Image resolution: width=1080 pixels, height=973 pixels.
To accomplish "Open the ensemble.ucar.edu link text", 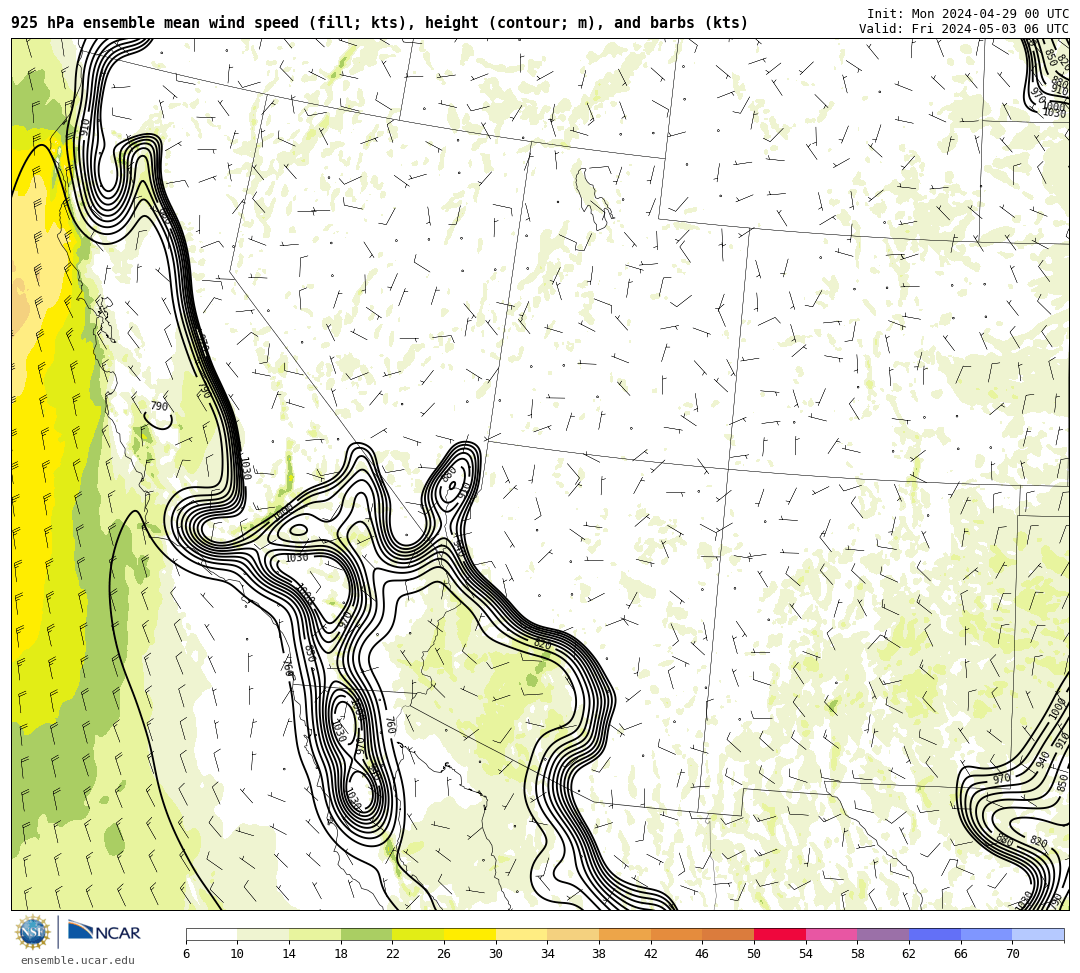I will pyautogui.click(x=78, y=960).
